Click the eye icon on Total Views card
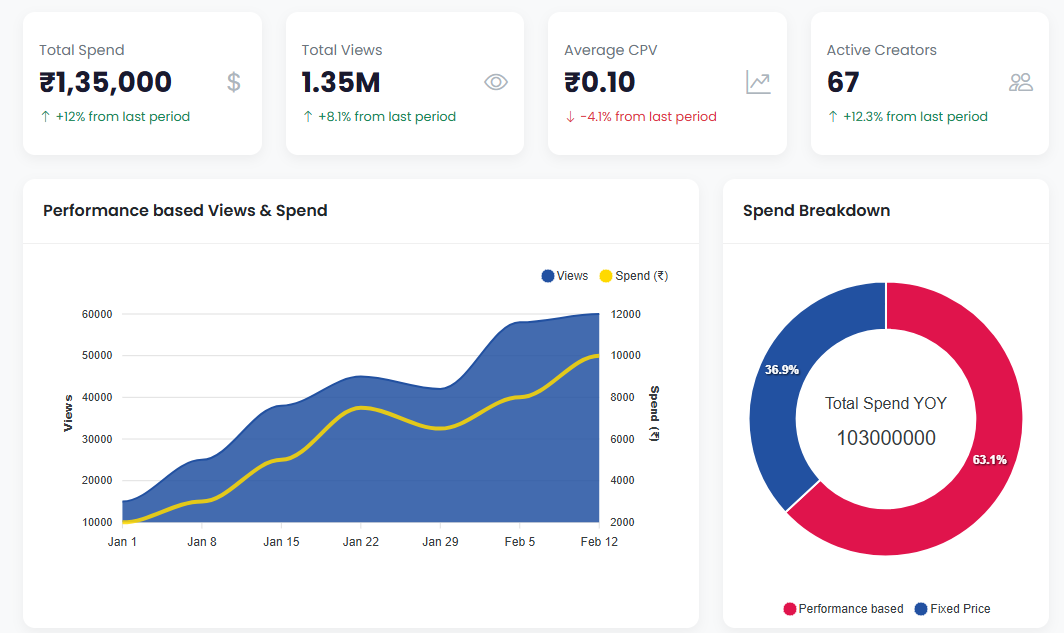This screenshot has height=633, width=1064. [x=496, y=83]
